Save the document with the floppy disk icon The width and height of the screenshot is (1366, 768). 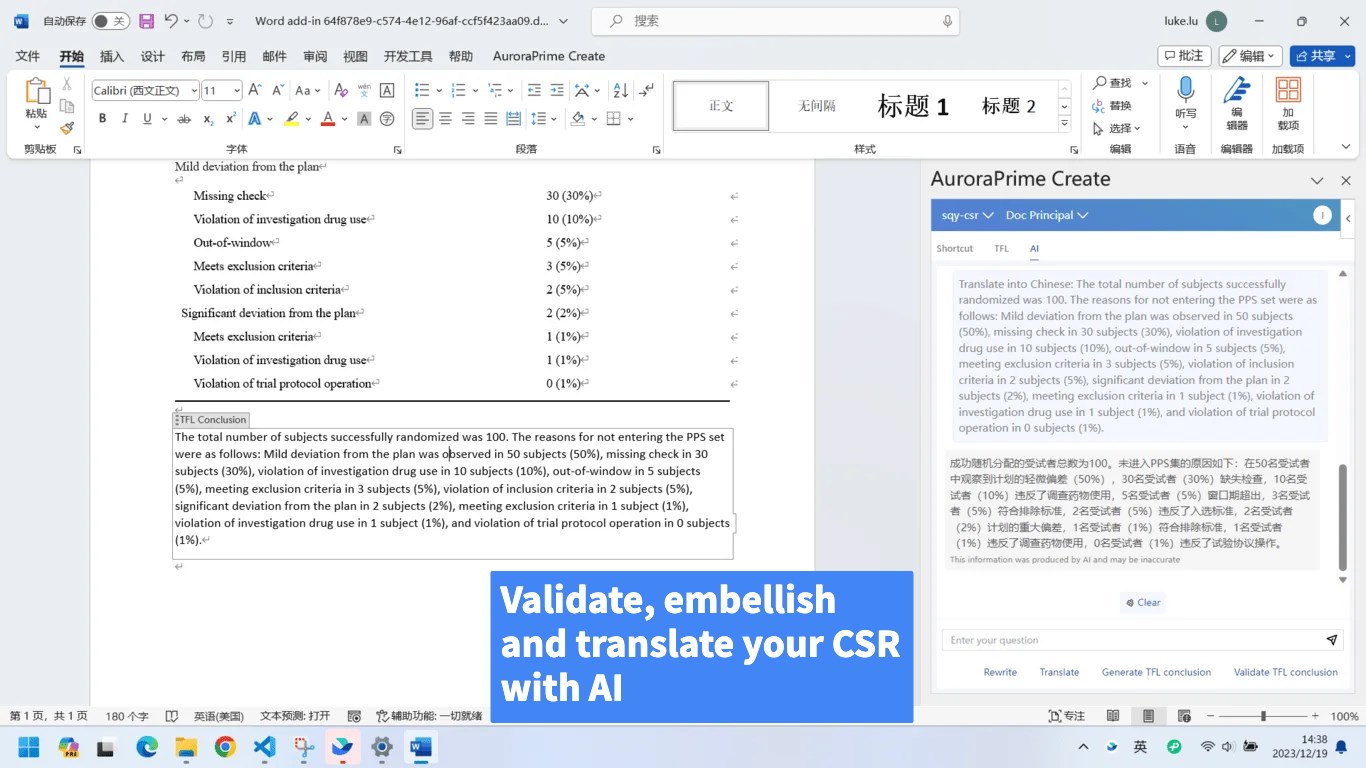(147, 21)
